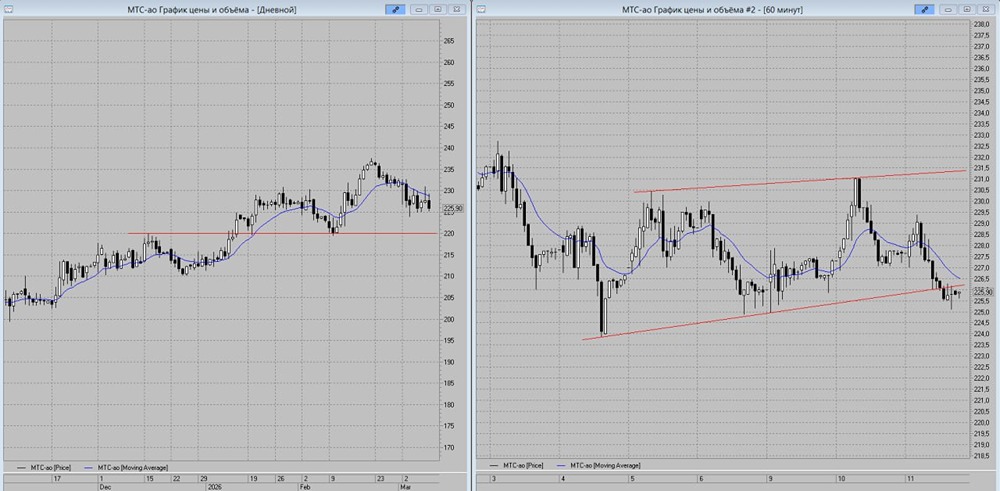Select the upper red trend line on the 60-minute chart

coord(799,181)
